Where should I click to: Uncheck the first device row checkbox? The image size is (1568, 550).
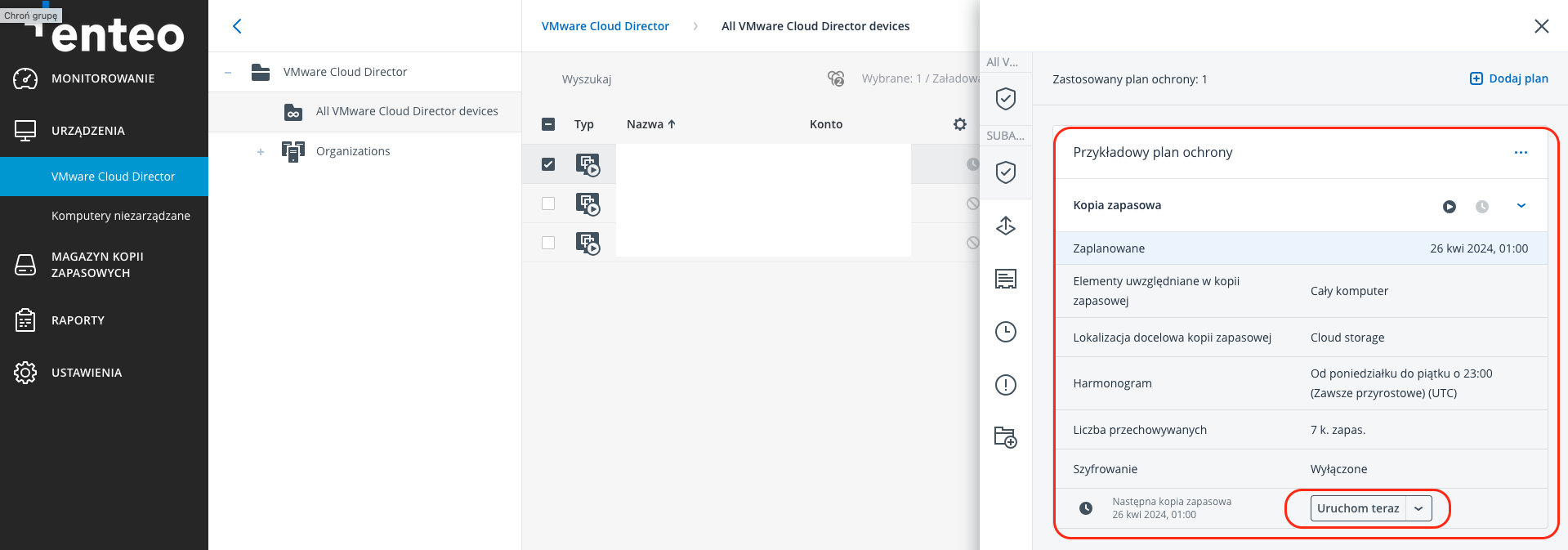(548, 164)
